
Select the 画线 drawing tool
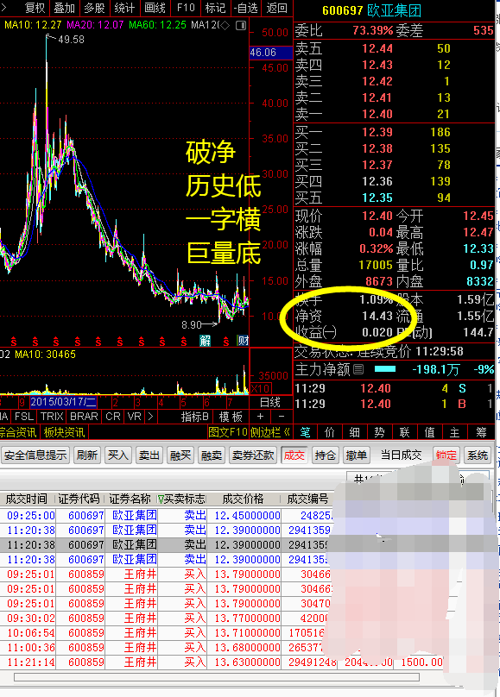155,8
